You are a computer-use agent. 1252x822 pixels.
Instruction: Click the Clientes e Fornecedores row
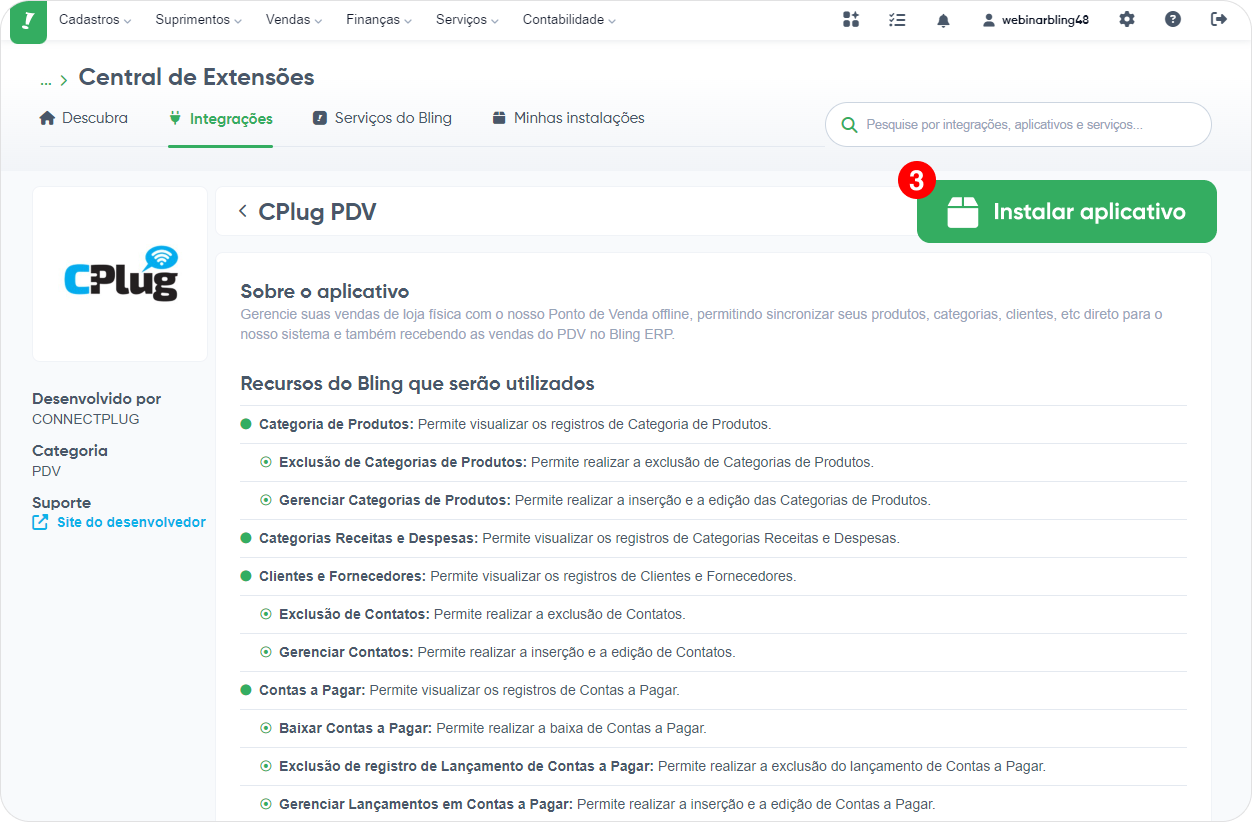[713, 576]
